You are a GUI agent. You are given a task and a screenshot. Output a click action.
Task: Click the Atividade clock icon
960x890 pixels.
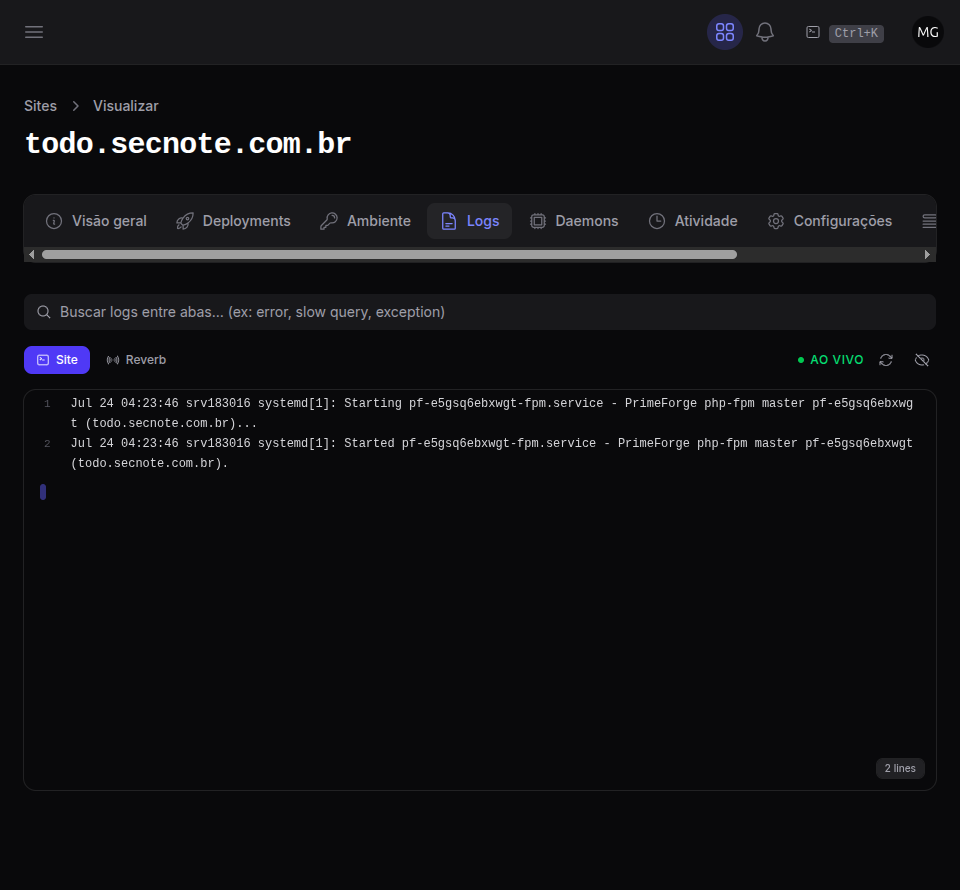coord(657,221)
